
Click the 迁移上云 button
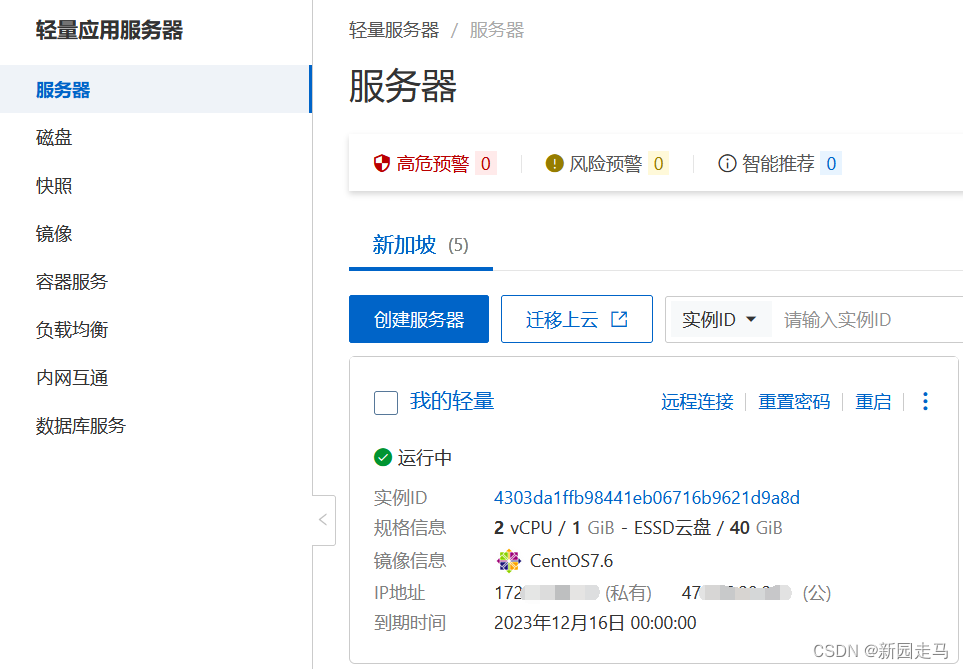[577, 319]
